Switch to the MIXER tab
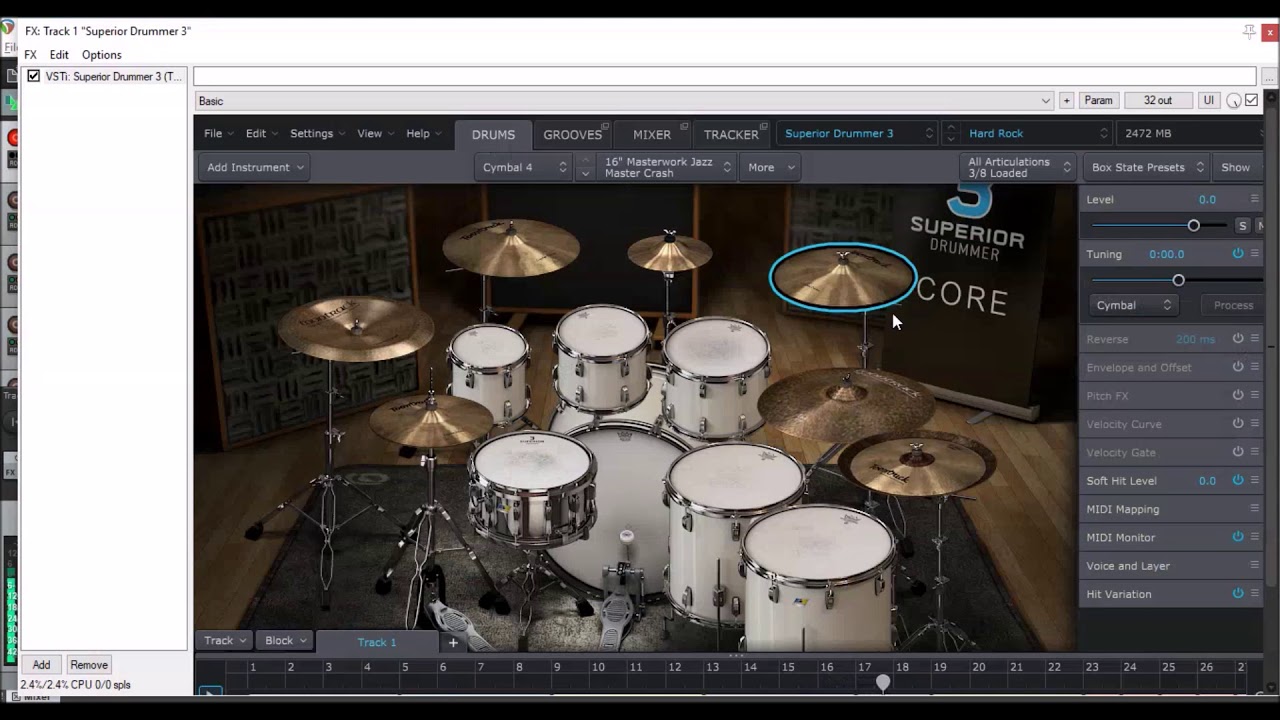Image resolution: width=1280 pixels, height=720 pixels. (x=652, y=134)
